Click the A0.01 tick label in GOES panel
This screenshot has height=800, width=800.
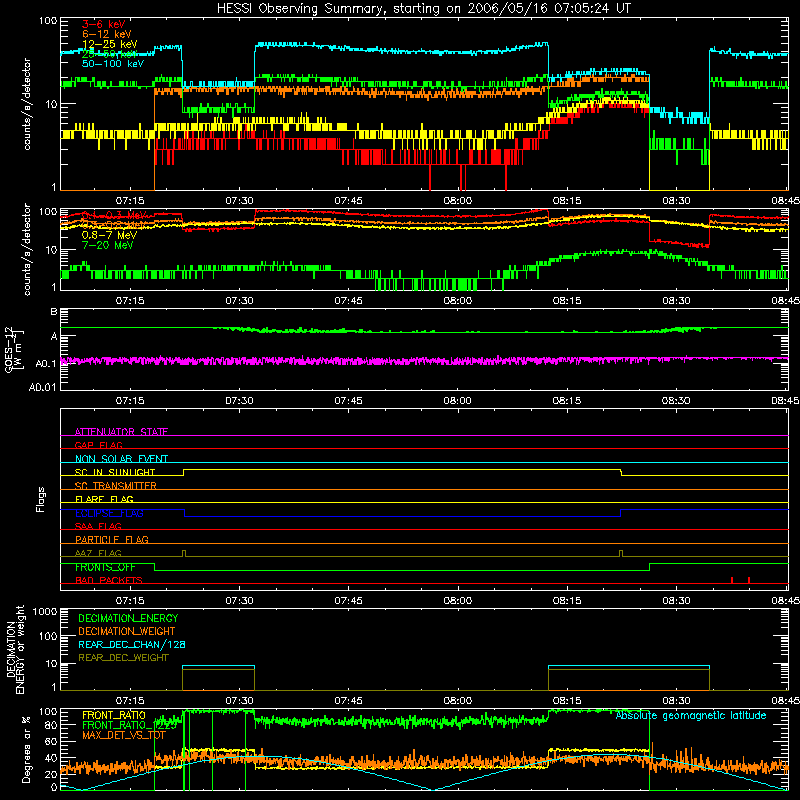pos(42,387)
